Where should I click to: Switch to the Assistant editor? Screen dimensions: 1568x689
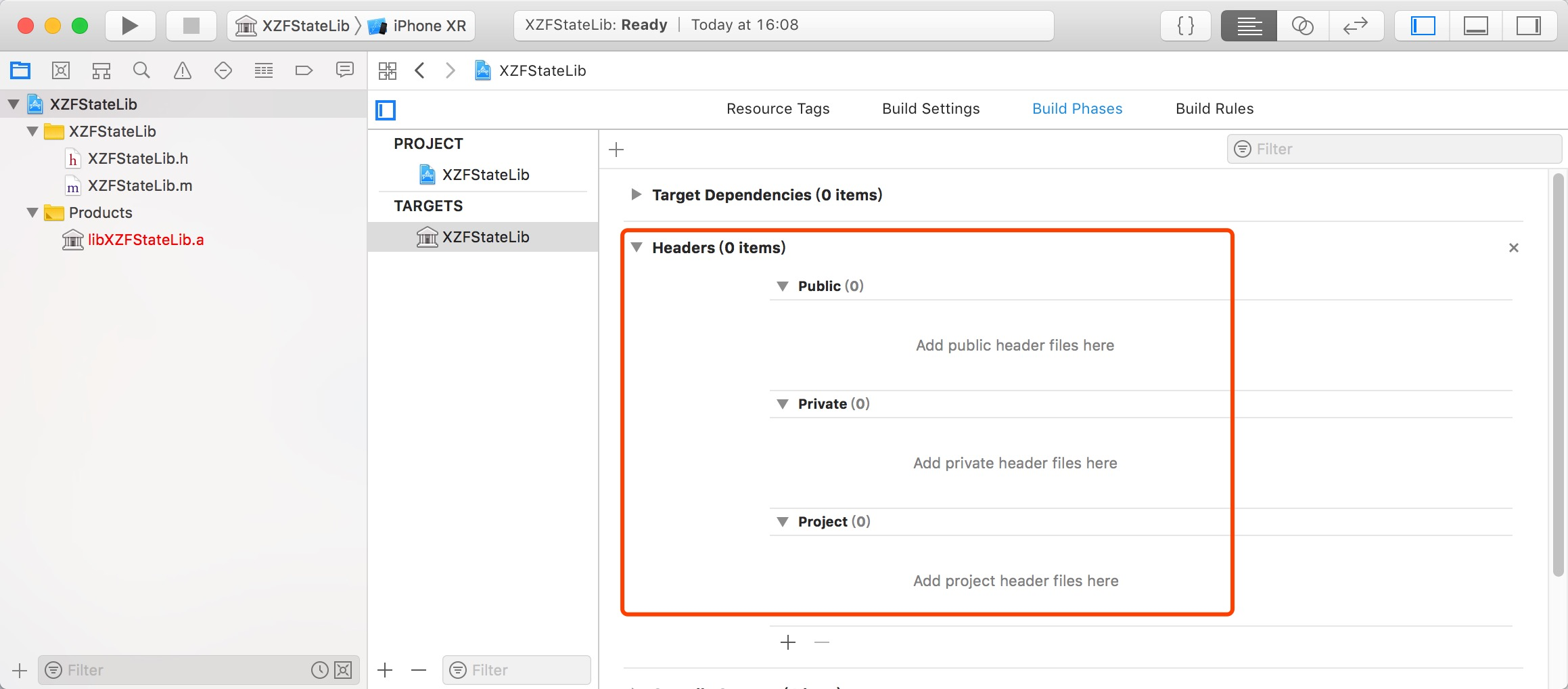(x=1302, y=26)
